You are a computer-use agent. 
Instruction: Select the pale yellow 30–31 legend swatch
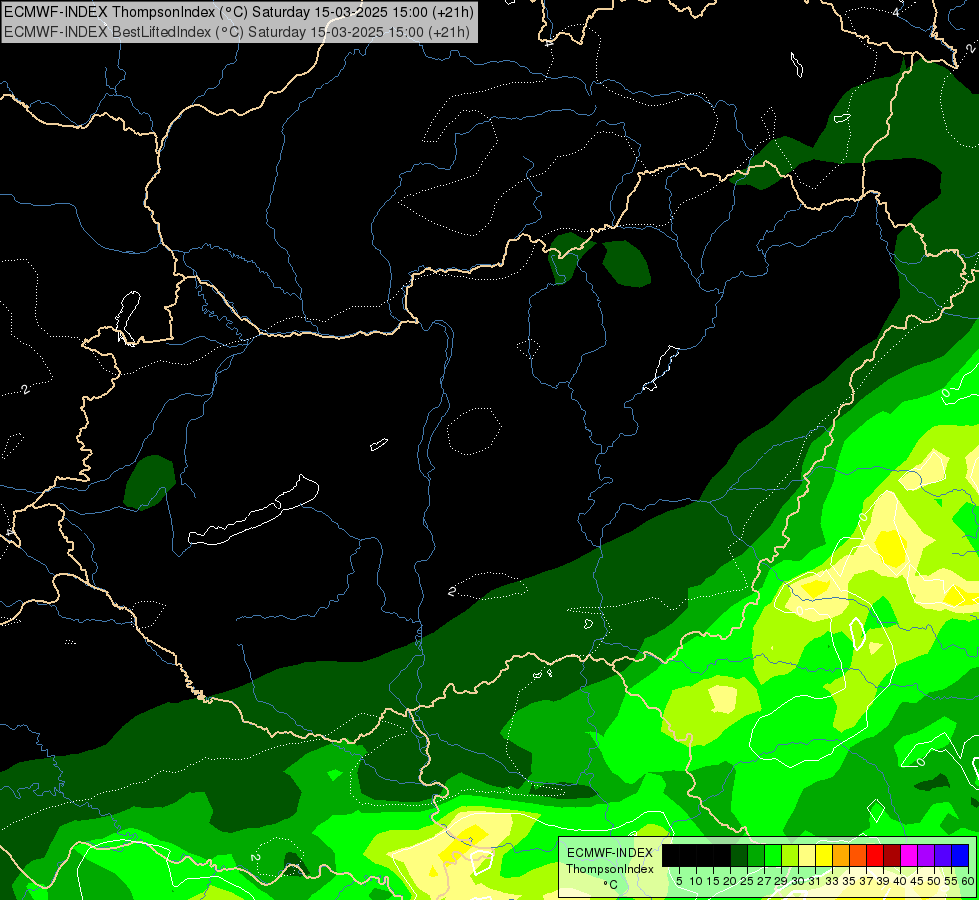pyautogui.click(x=807, y=855)
